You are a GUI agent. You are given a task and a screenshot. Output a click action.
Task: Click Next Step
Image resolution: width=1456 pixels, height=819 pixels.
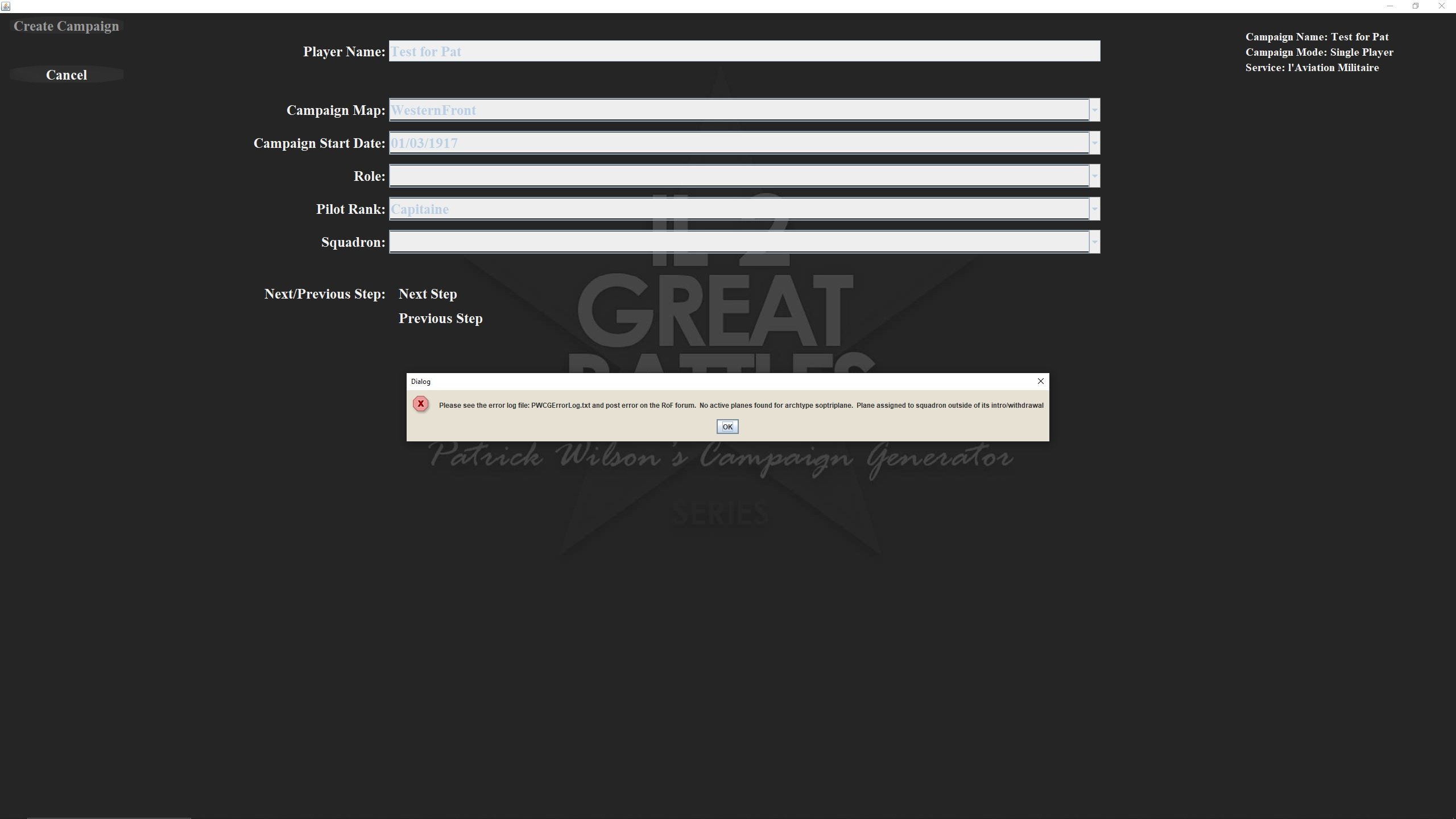427,294
